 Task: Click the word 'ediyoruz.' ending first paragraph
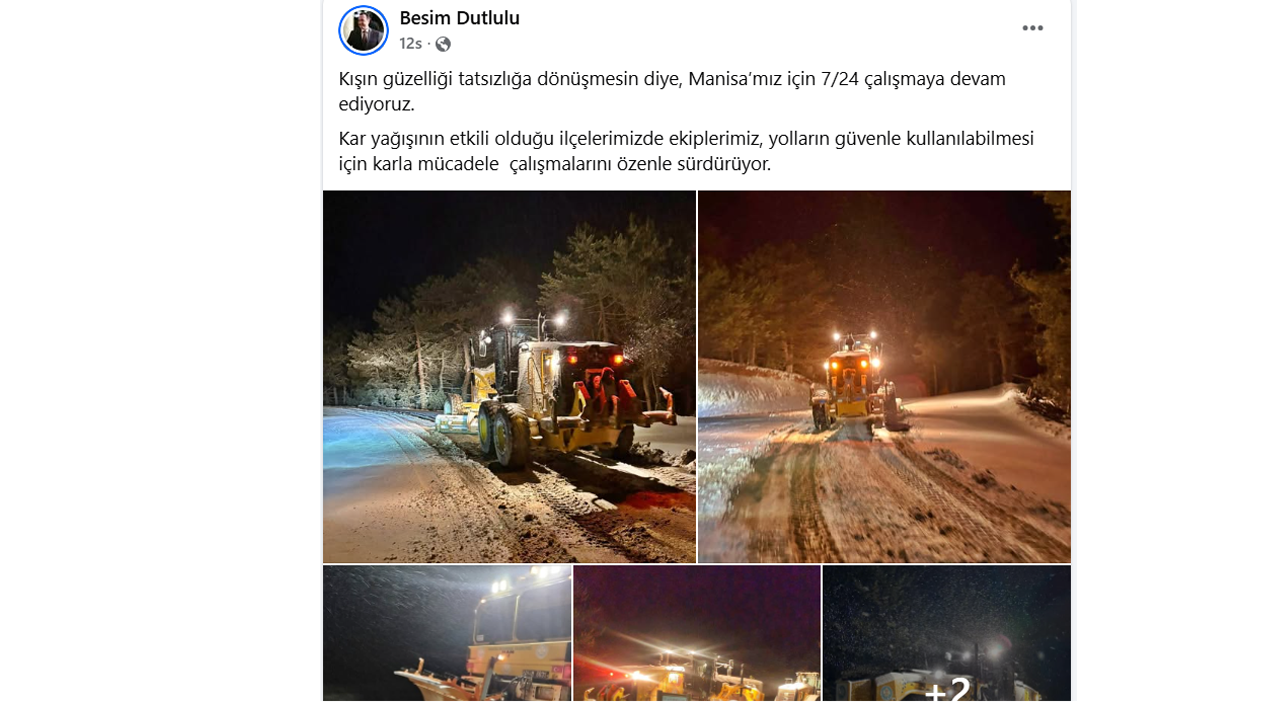(x=376, y=104)
